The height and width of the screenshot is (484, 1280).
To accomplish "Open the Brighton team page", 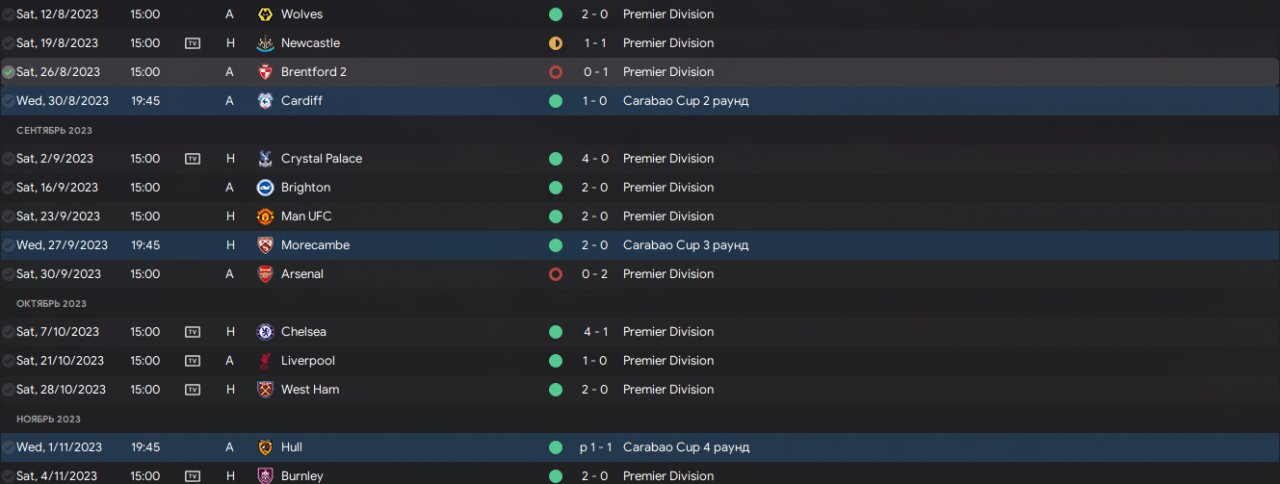I will (x=305, y=188).
